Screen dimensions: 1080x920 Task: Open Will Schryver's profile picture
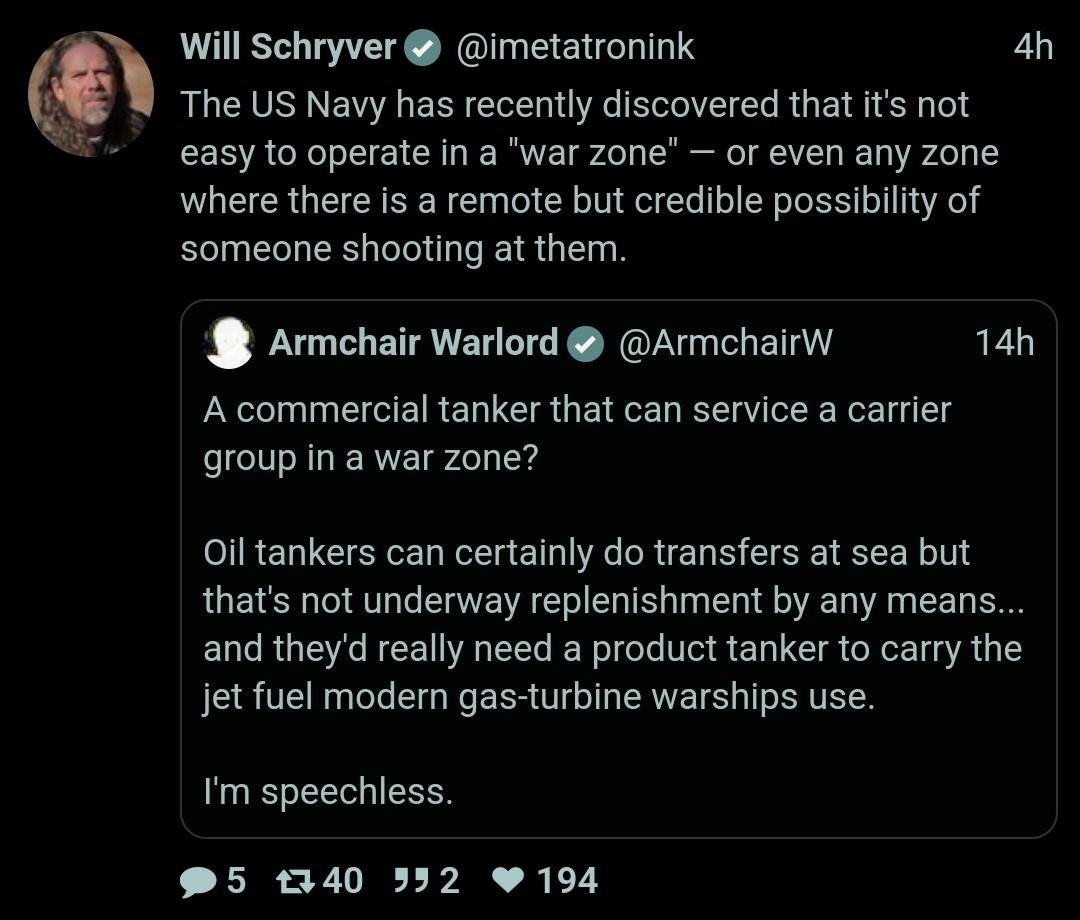coord(91,94)
